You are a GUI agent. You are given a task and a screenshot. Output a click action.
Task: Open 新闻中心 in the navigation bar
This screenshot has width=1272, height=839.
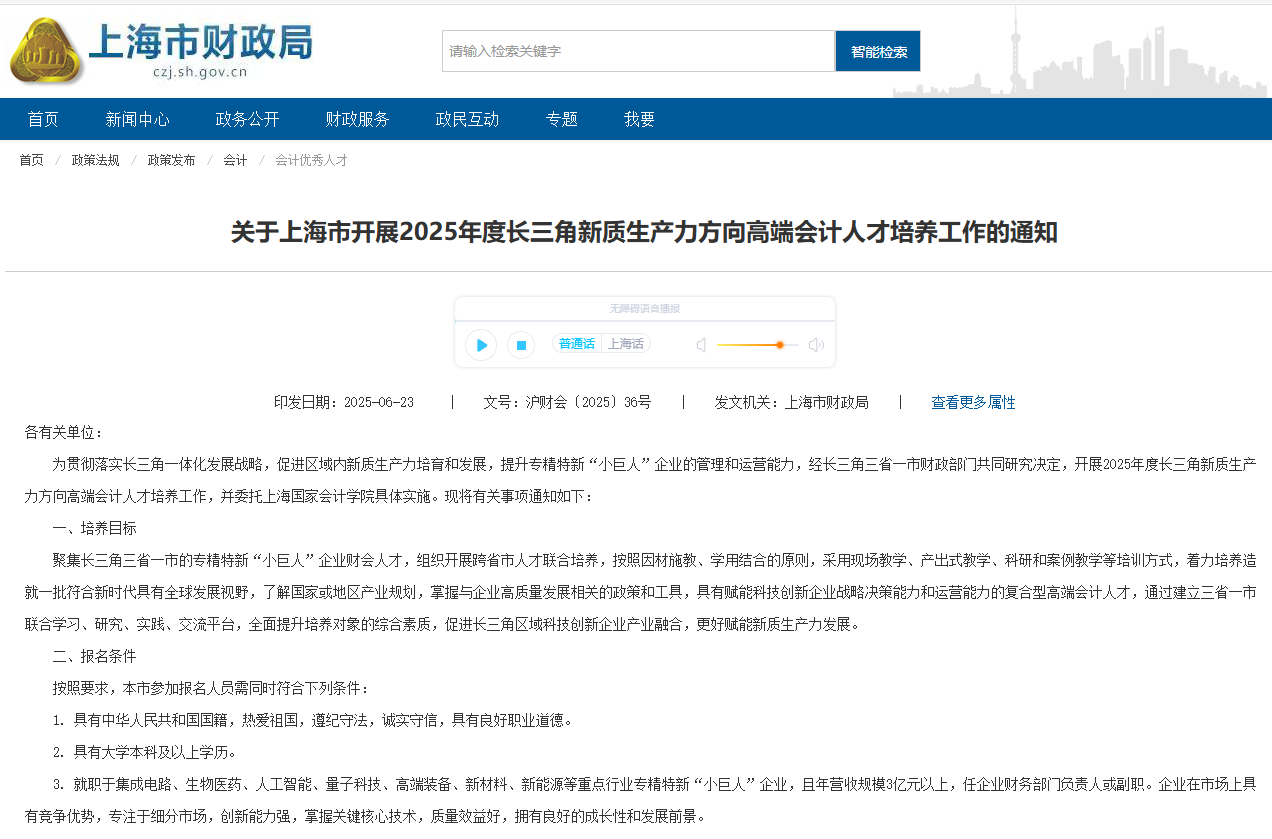tap(138, 119)
